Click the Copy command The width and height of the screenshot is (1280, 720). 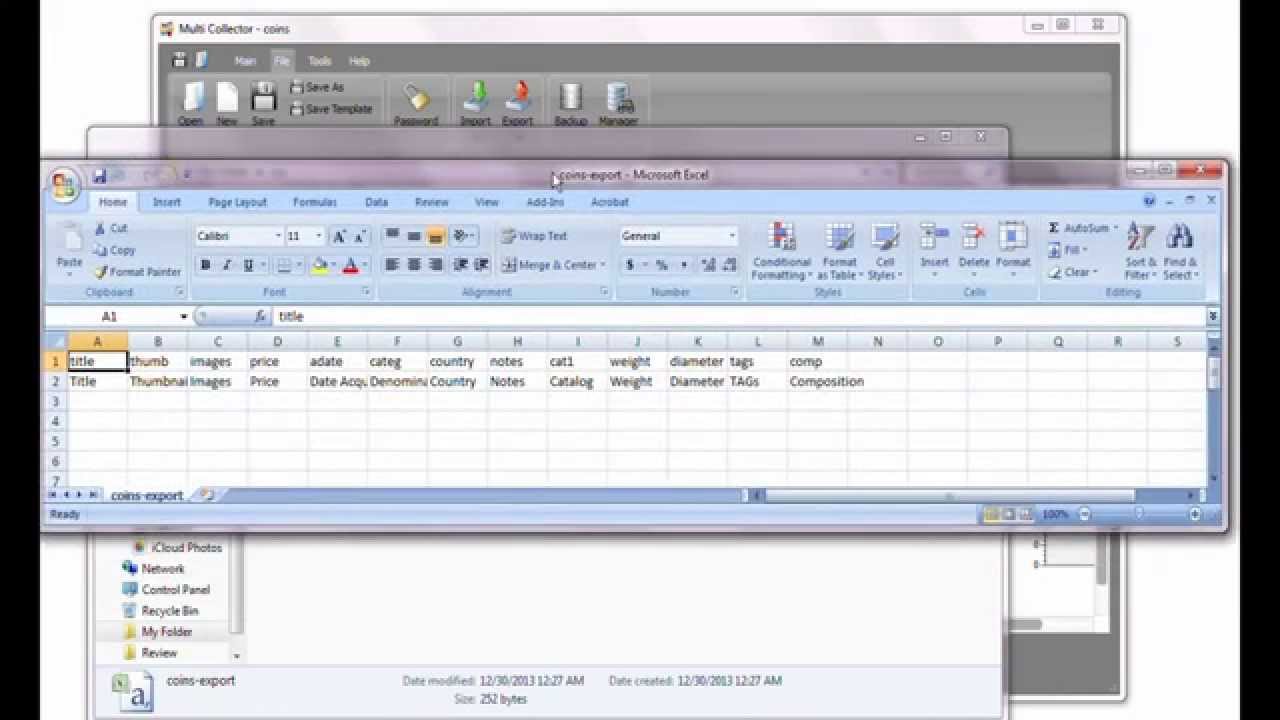115,250
